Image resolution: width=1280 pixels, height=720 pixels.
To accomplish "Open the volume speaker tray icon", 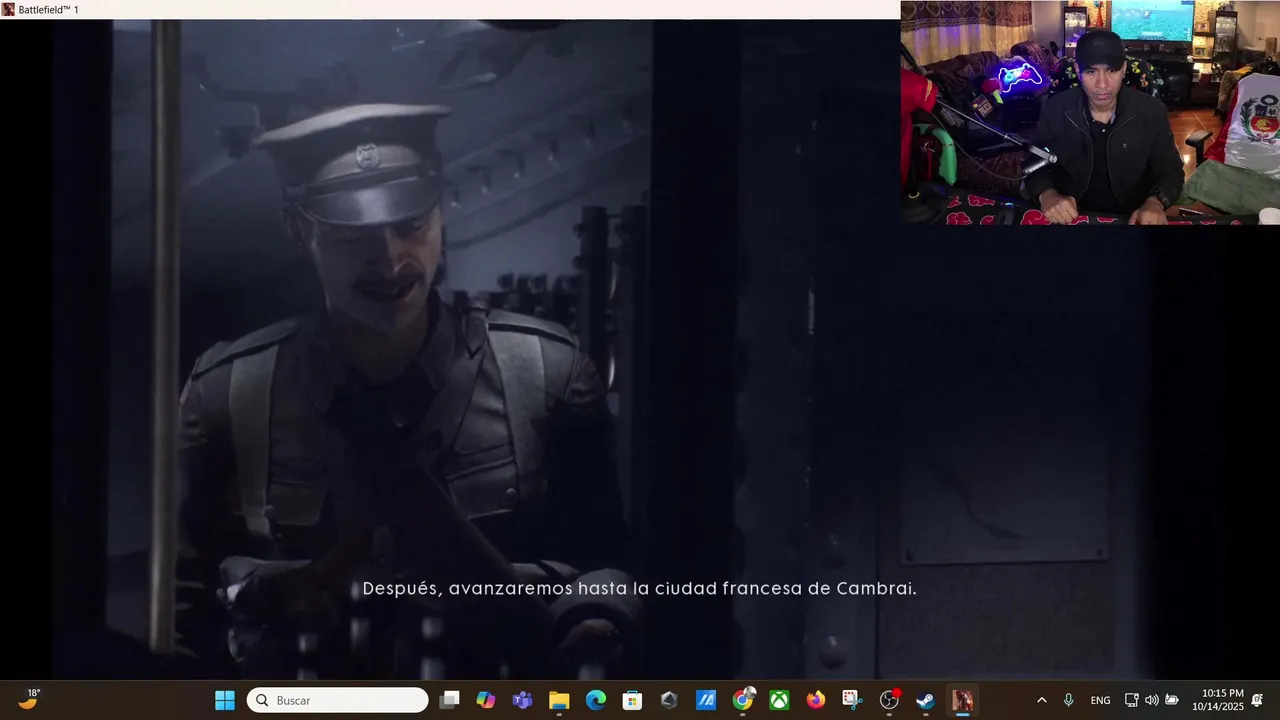I will [1151, 700].
